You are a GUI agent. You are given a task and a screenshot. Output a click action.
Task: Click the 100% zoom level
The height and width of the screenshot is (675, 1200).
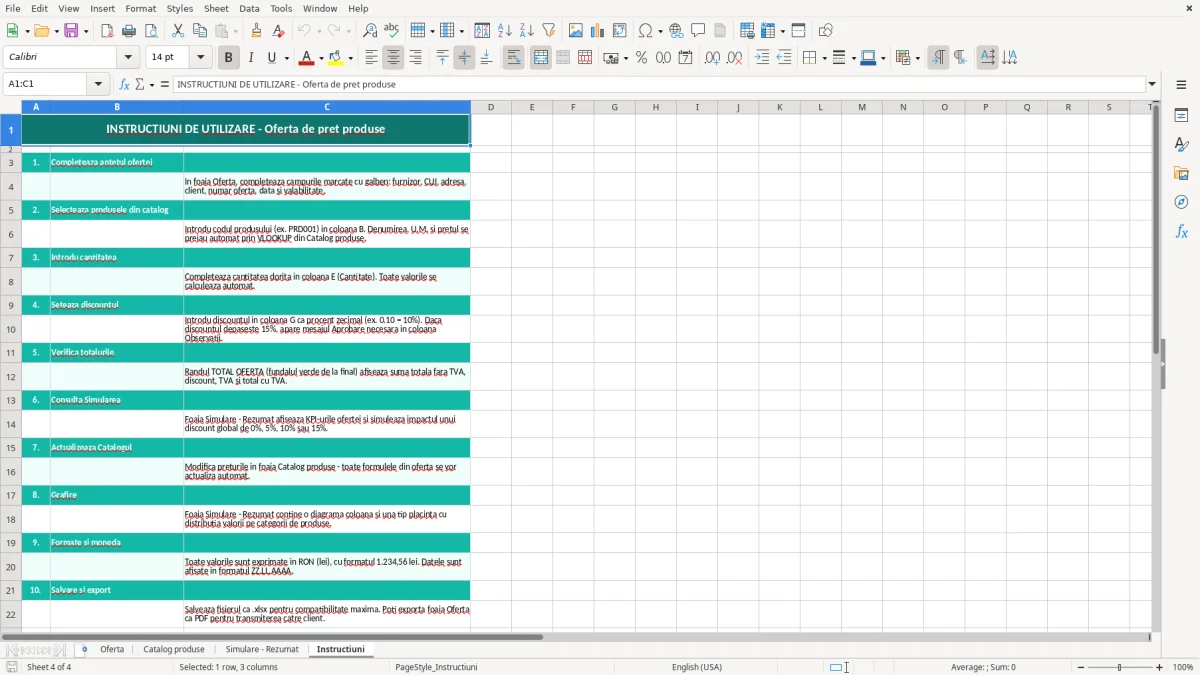pos(1183,667)
